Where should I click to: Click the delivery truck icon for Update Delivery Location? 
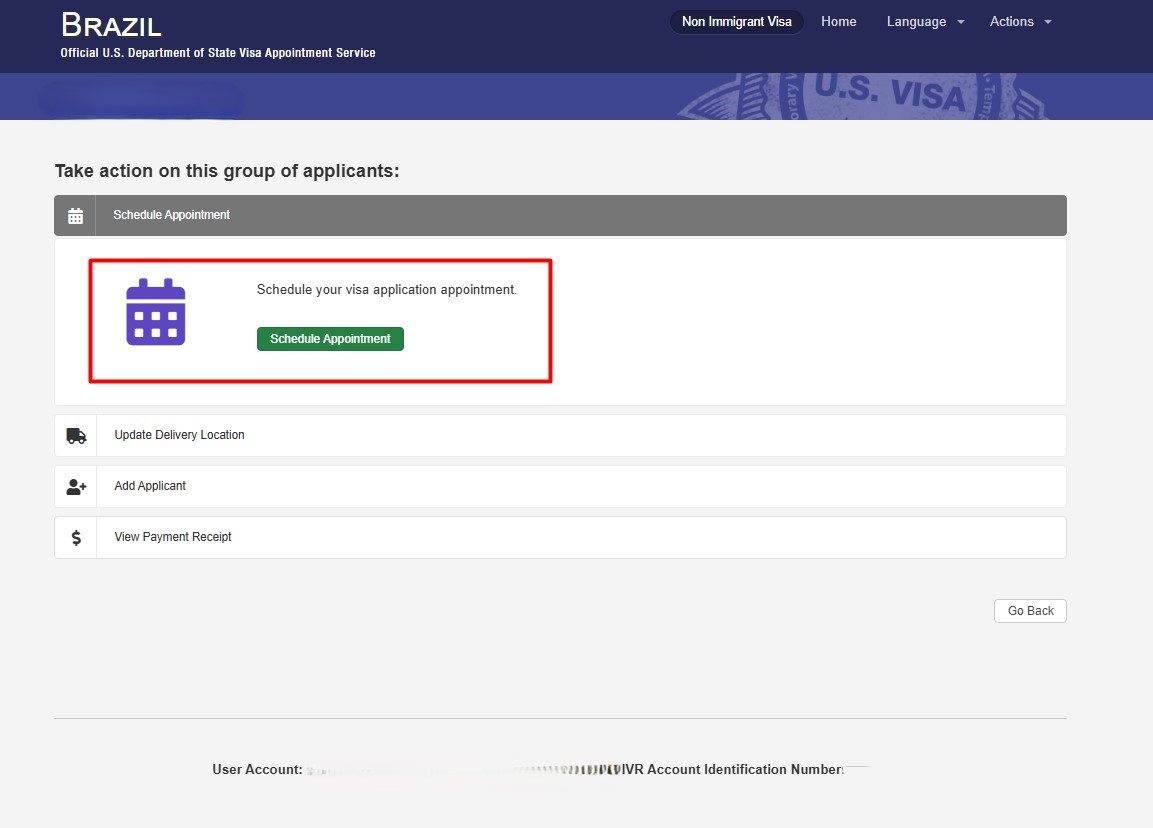click(x=75, y=435)
